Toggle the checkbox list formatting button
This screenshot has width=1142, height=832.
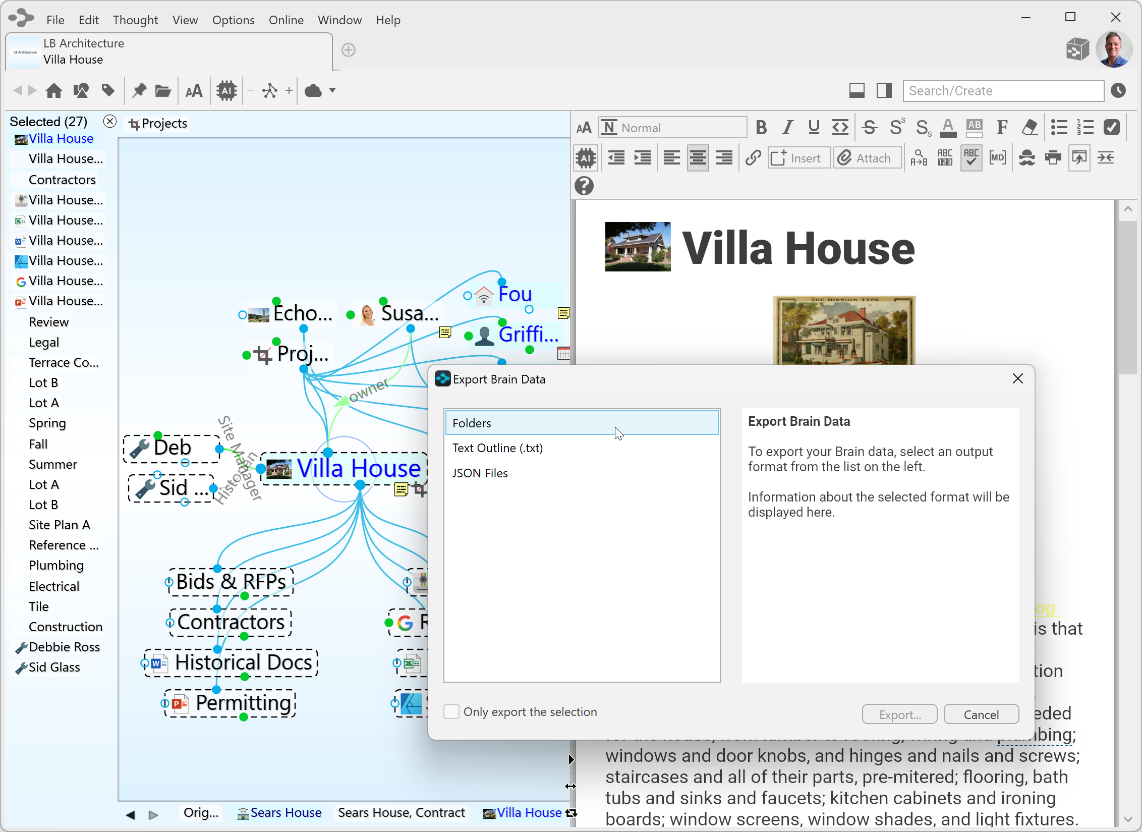(1112, 127)
